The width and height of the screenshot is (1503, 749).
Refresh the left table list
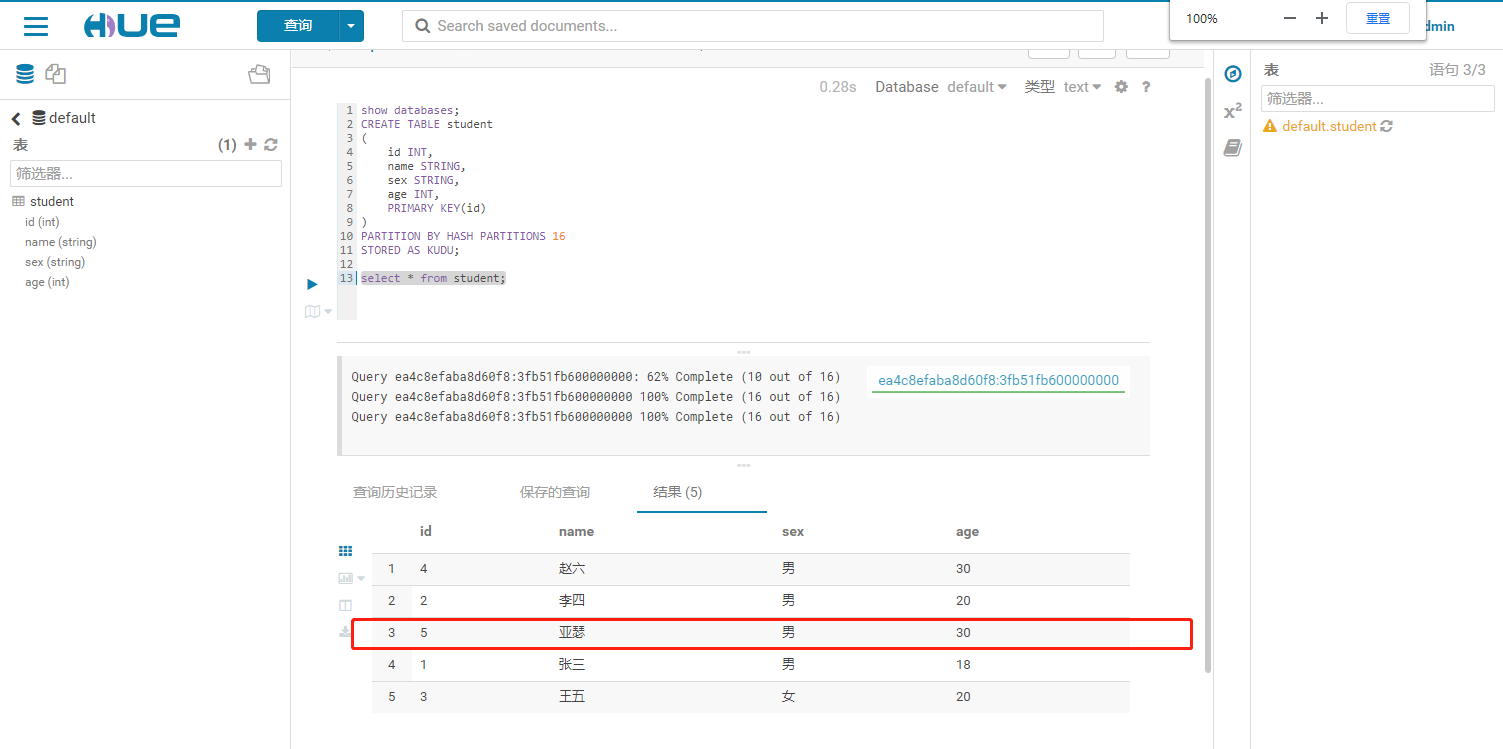click(x=270, y=145)
